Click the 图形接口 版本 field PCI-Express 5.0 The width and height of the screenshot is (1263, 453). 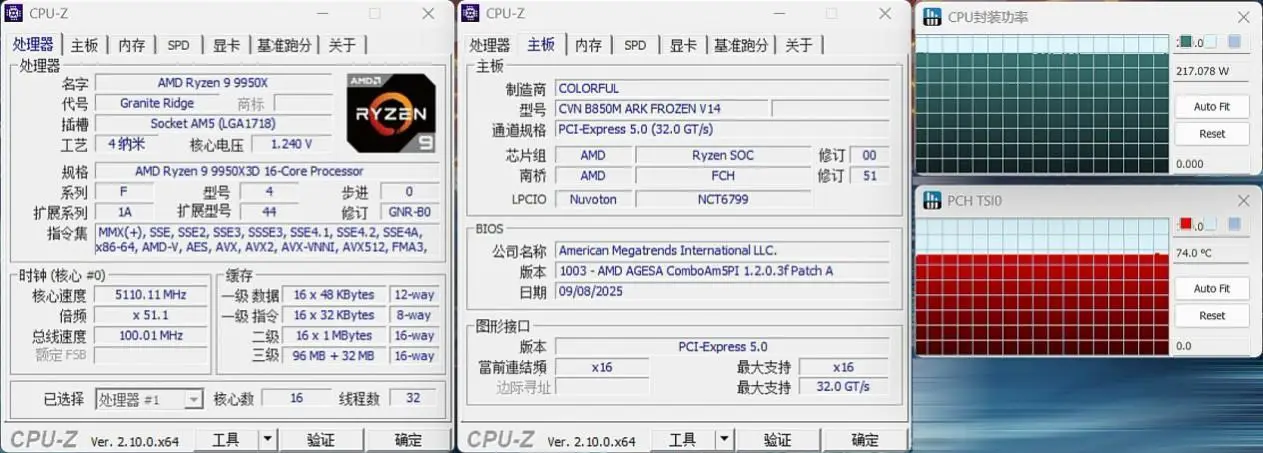pyautogui.click(x=722, y=346)
